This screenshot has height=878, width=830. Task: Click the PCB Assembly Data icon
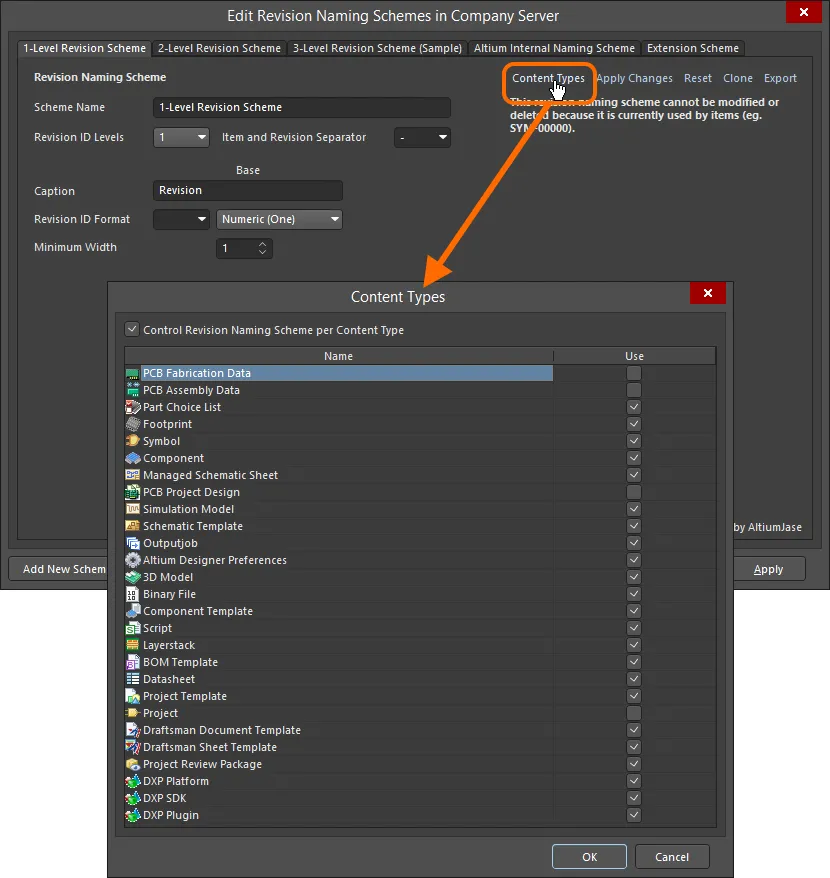point(133,390)
